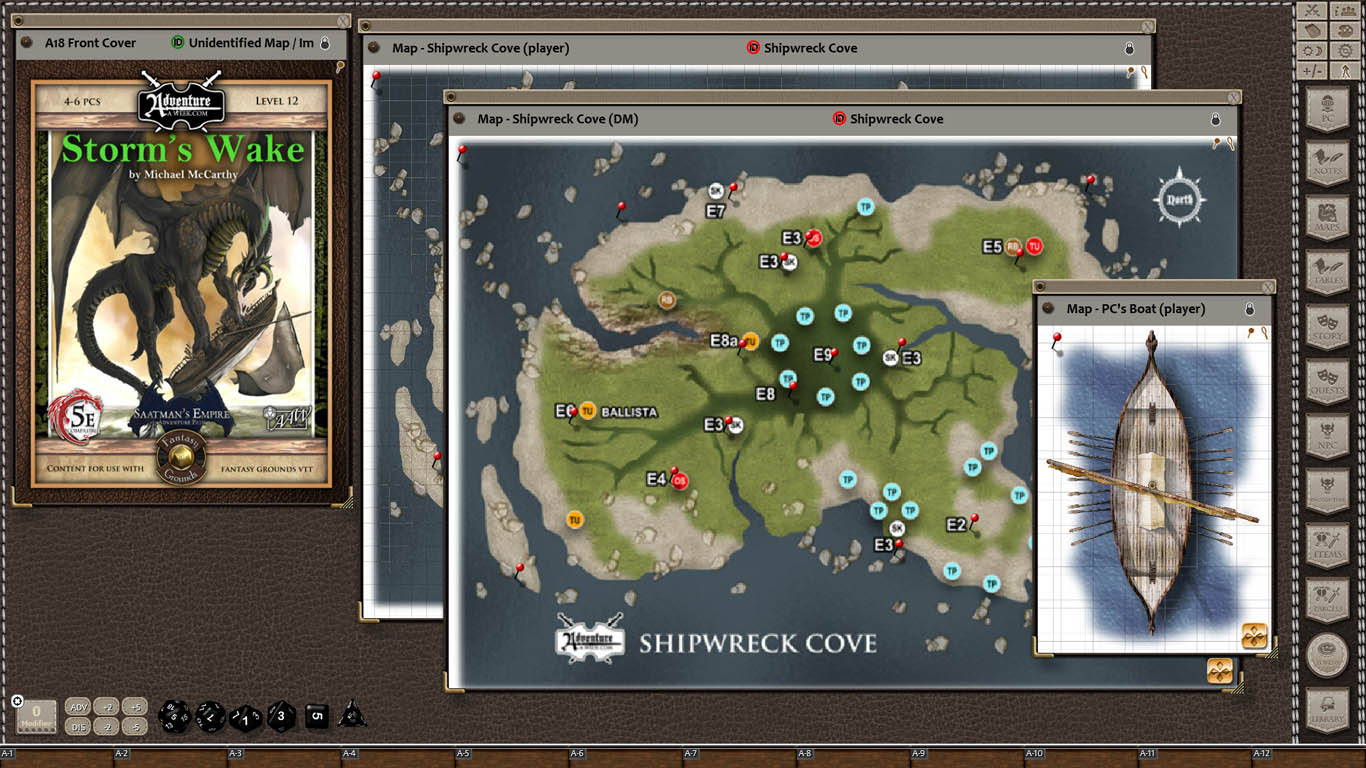Viewport: 1366px width, 768px height.
Task: Click the ADV advantage button
Action: [80, 706]
